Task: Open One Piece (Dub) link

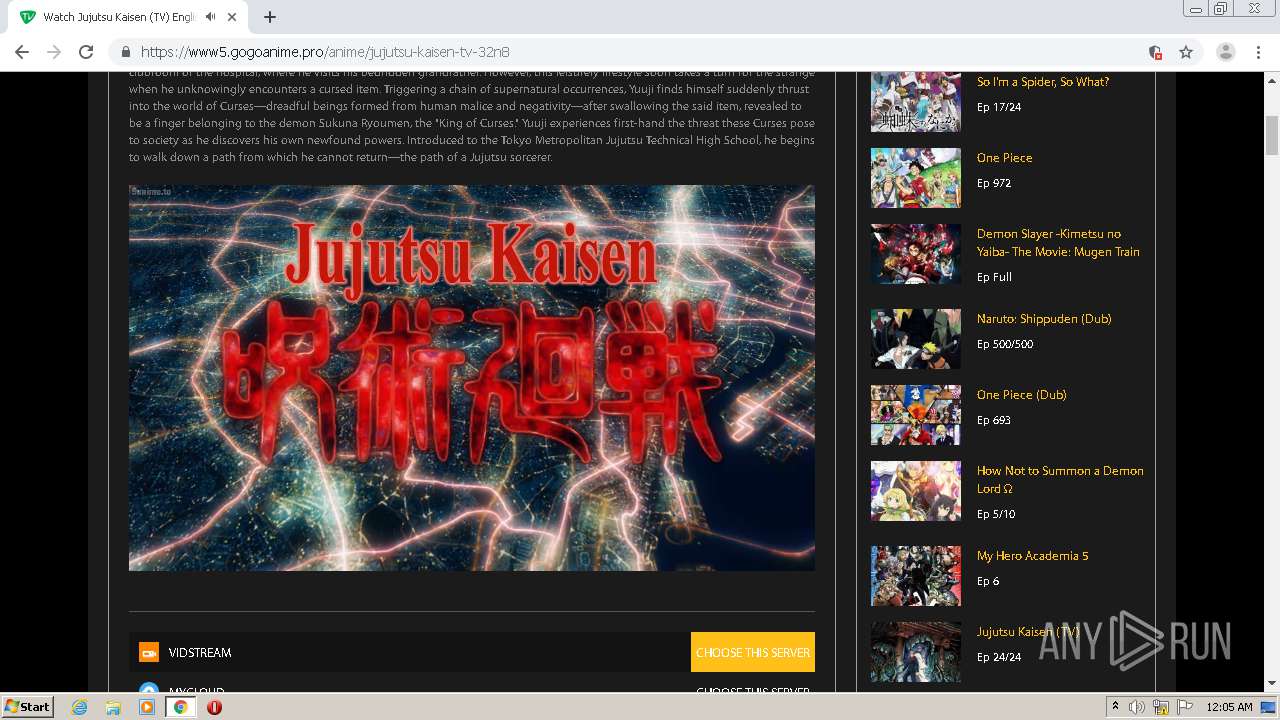Action: pos(1021,395)
